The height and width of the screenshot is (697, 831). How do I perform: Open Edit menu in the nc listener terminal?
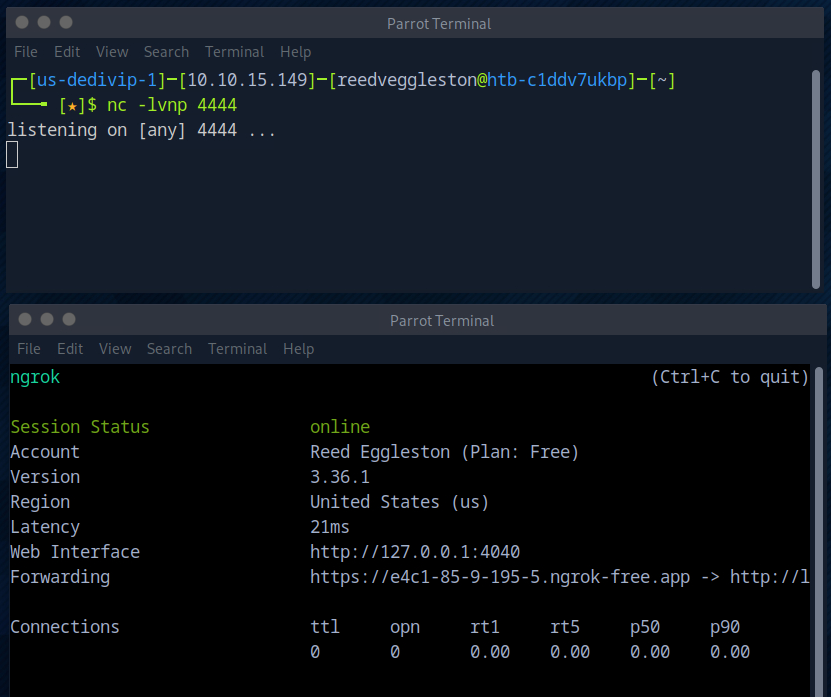[x=67, y=52]
